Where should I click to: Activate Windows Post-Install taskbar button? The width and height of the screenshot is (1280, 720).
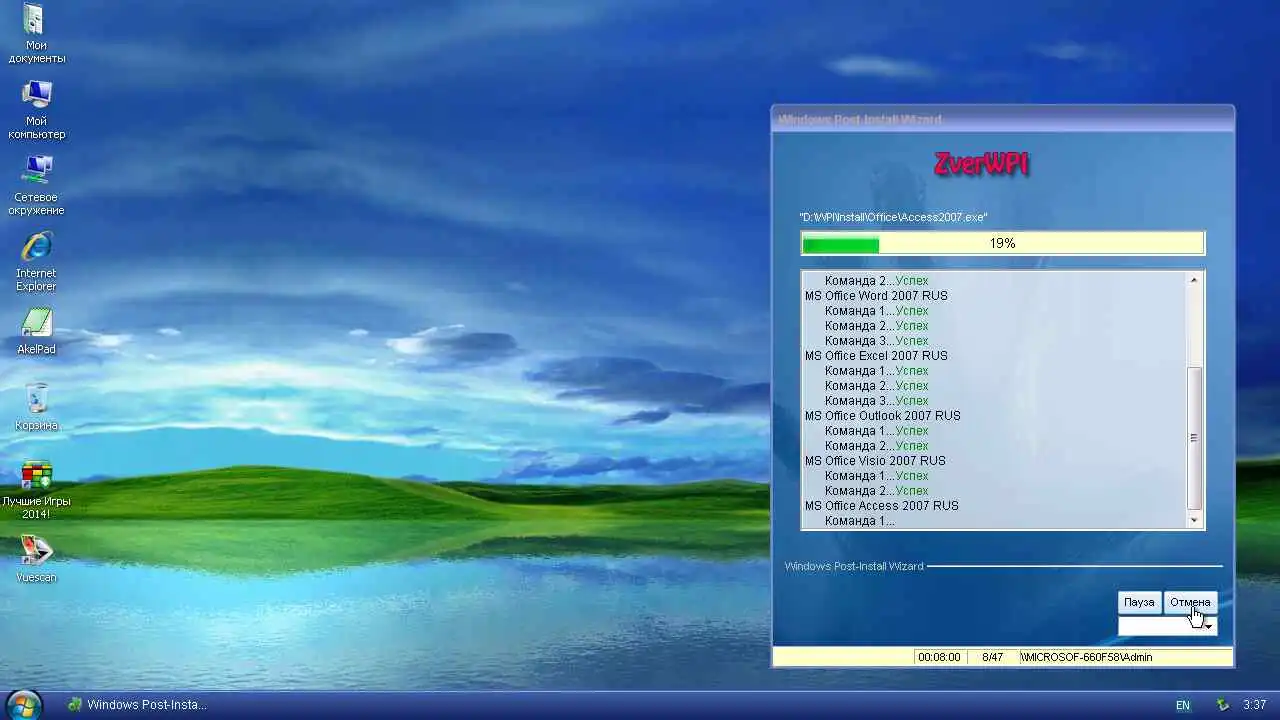coord(137,705)
